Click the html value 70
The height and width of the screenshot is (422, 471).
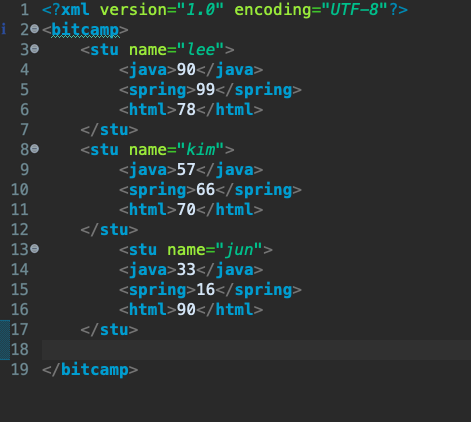tap(186, 210)
